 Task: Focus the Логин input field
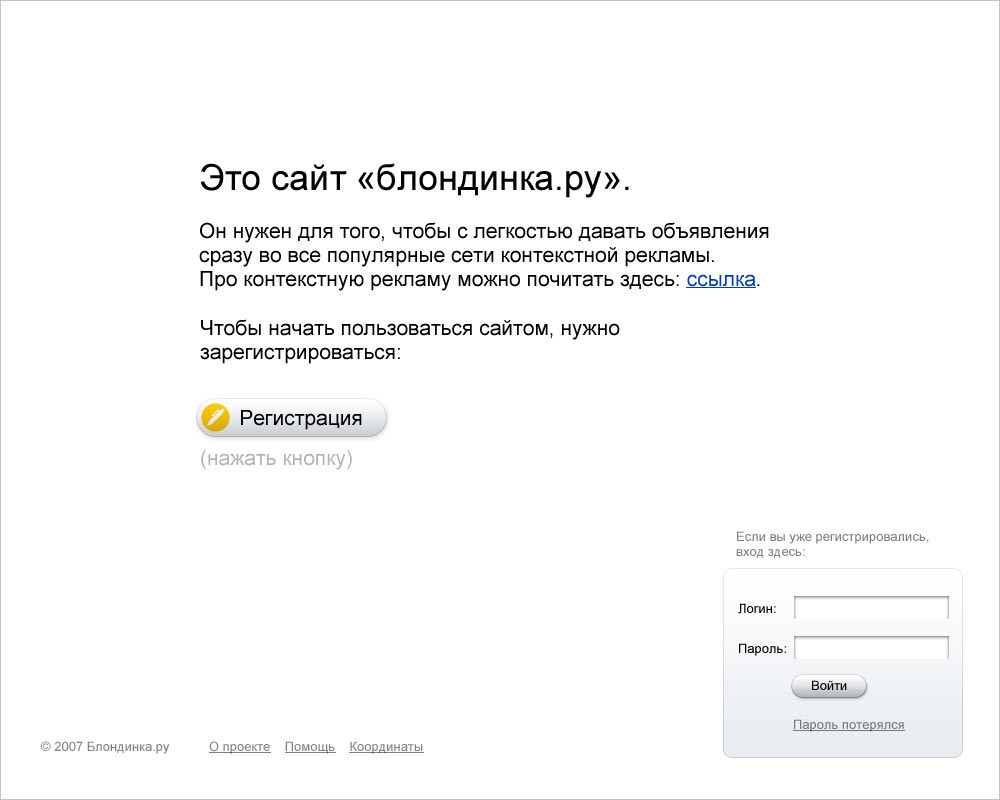[871, 608]
